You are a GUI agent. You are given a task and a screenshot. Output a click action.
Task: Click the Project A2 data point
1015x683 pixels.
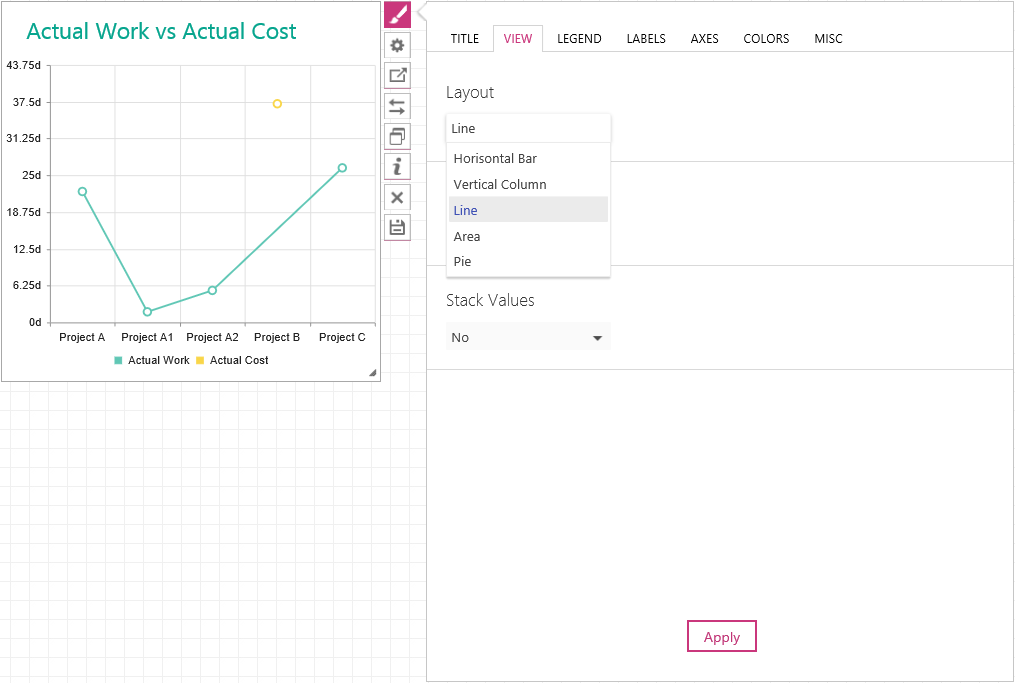pyautogui.click(x=212, y=291)
